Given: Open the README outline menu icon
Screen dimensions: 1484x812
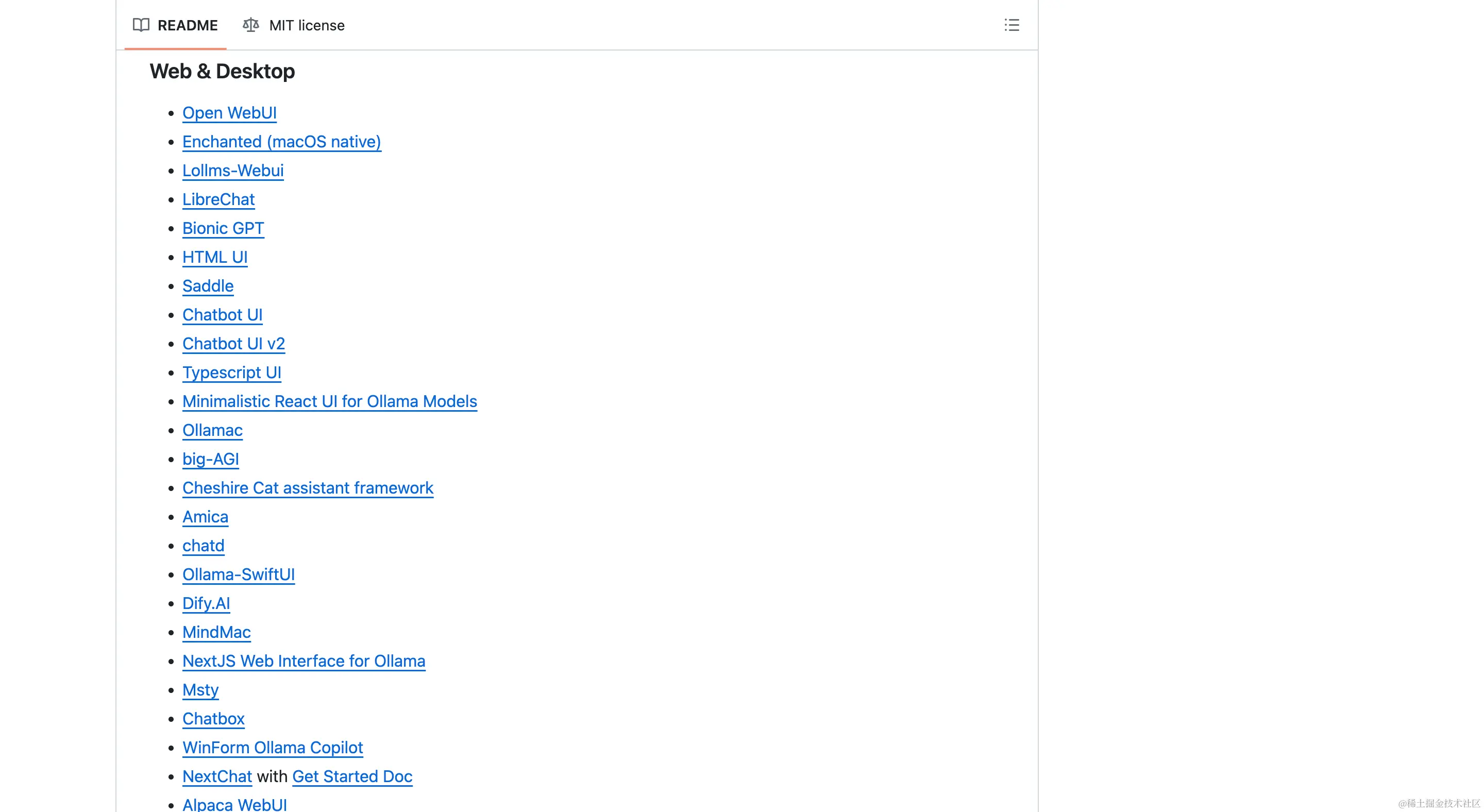Looking at the screenshot, I should pyautogui.click(x=1011, y=25).
